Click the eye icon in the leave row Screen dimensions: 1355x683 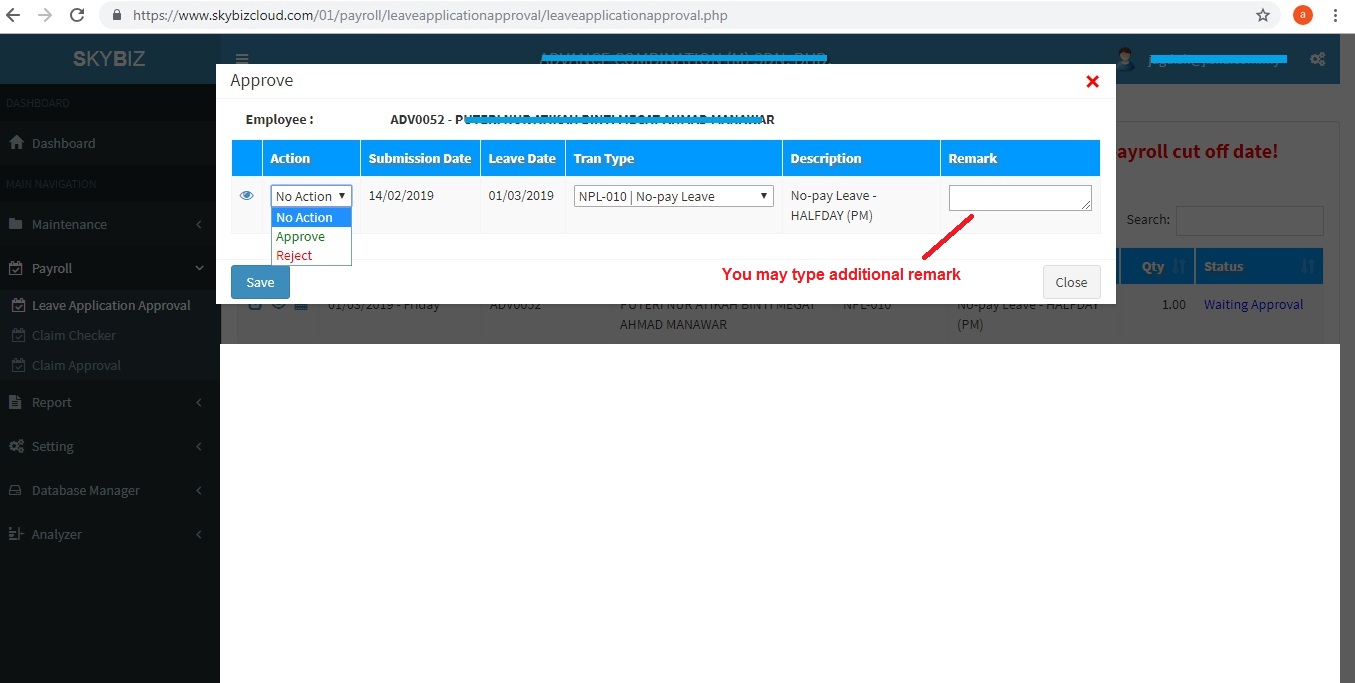(x=247, y=196)
